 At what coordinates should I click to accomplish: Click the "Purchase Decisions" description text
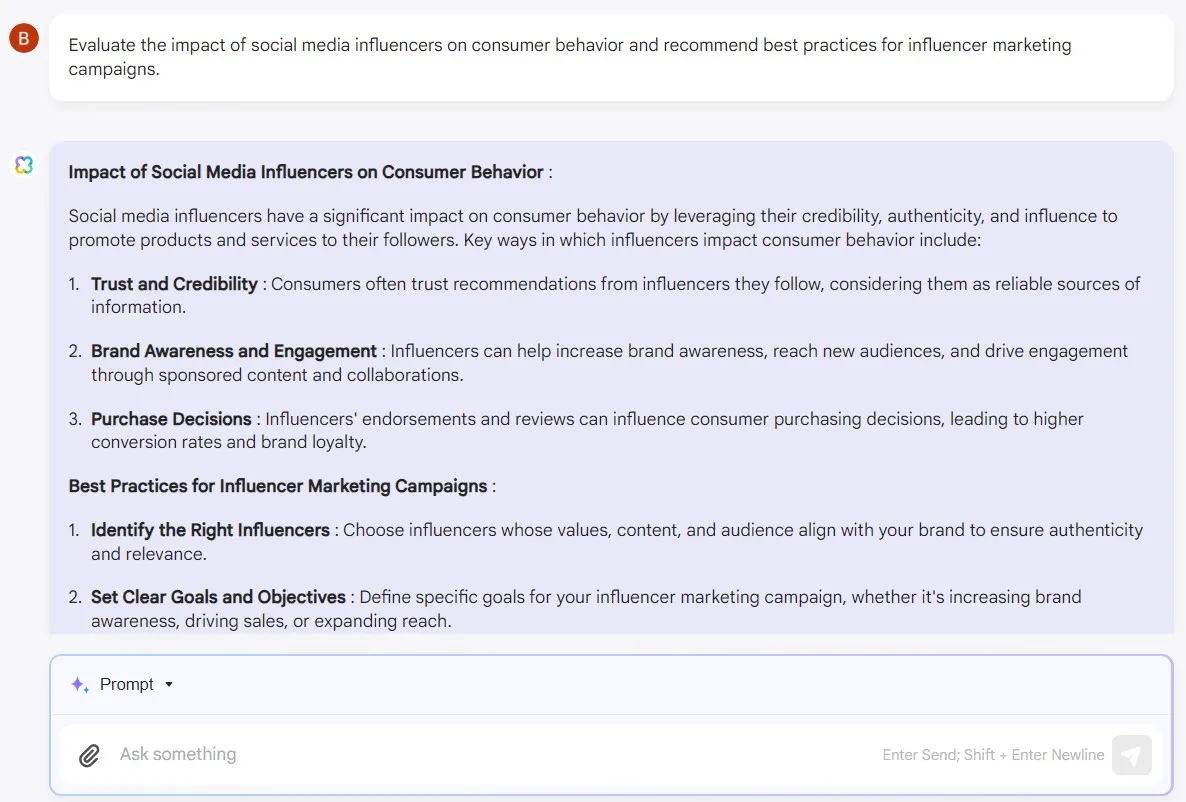coord(674,420)
